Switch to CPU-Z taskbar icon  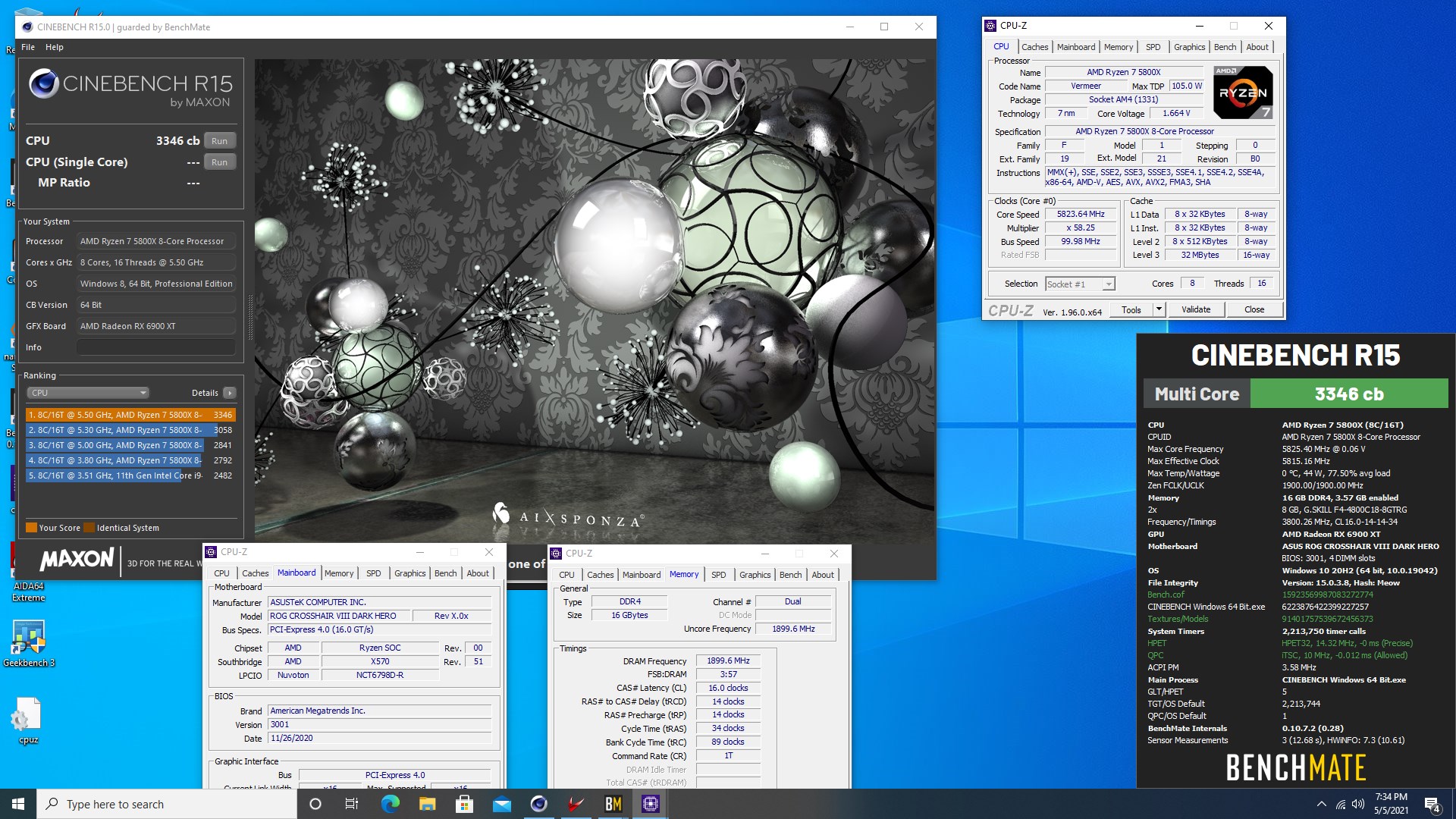point(650,804)
